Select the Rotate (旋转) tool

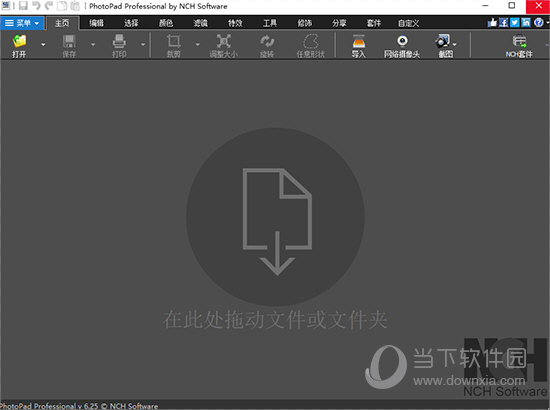point(267,41)
